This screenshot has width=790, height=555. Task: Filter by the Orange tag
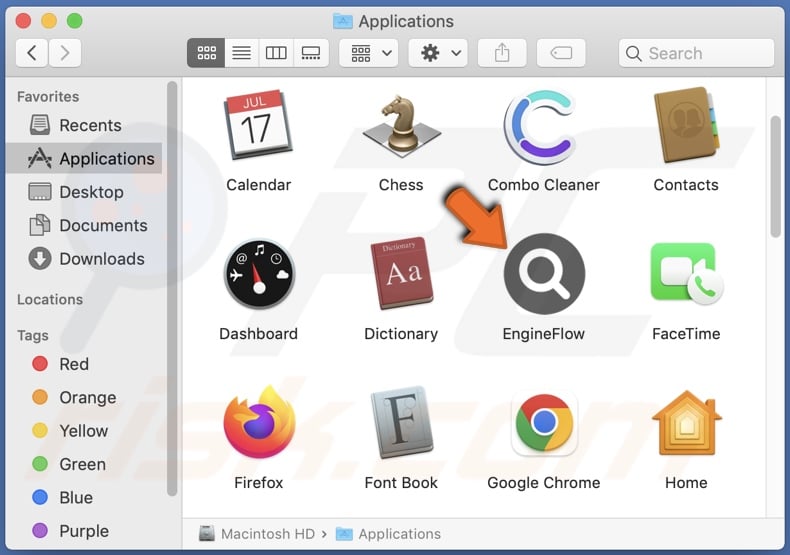[84, 397]
